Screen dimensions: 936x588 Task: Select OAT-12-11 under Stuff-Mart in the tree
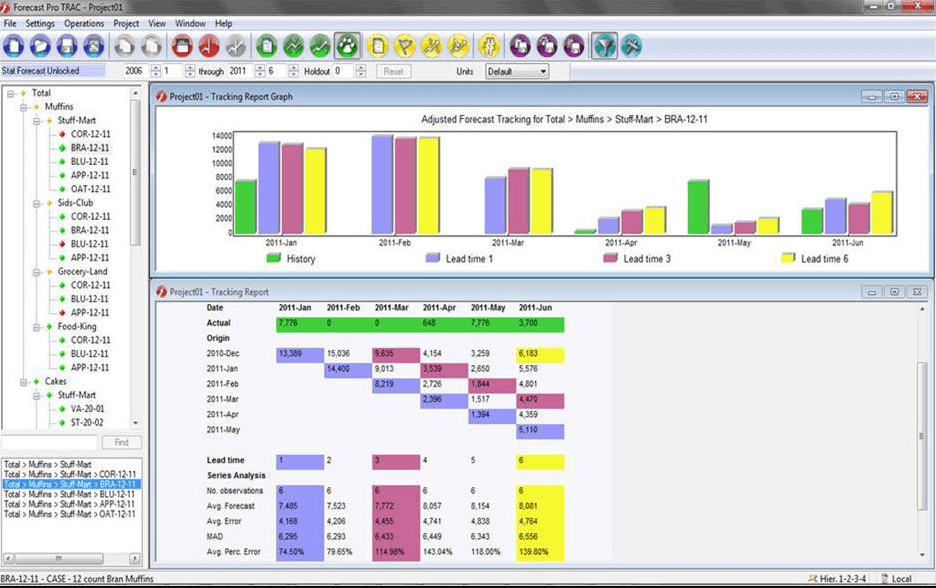90,189
